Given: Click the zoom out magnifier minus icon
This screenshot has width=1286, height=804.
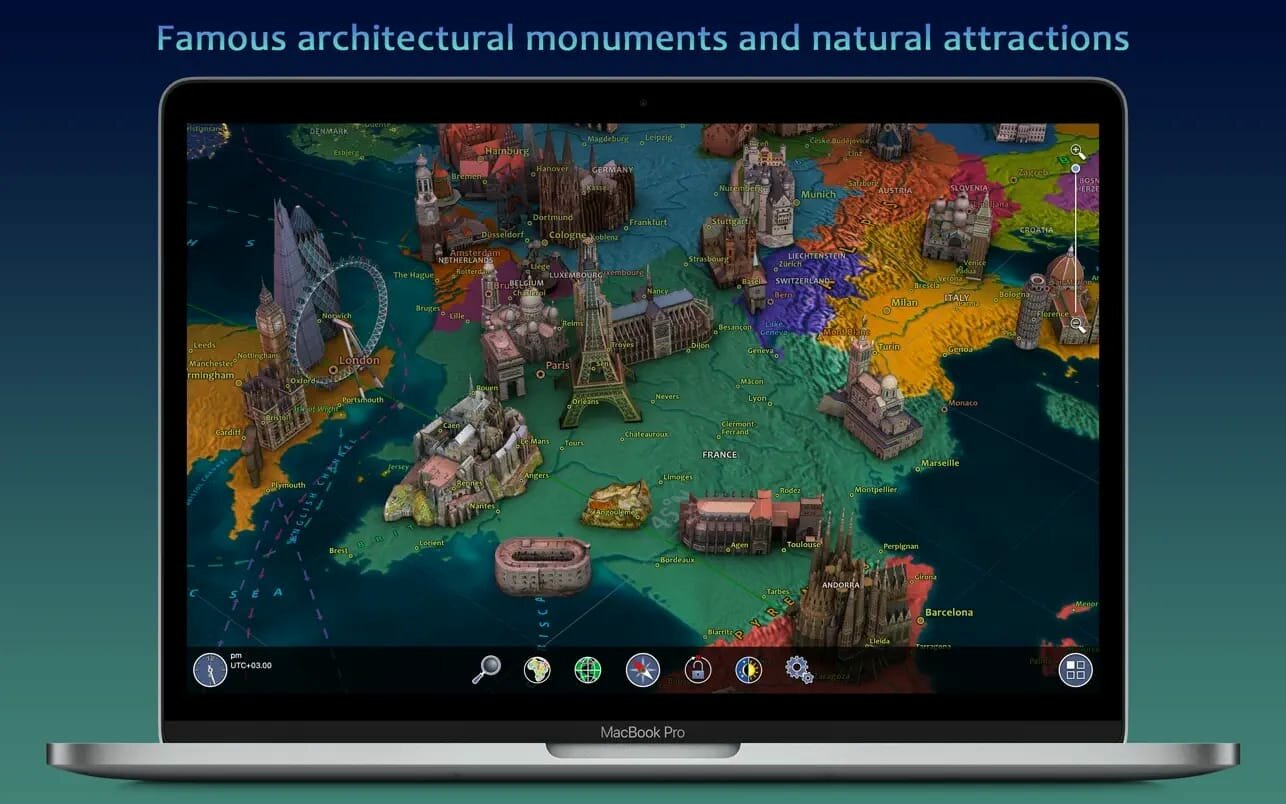Looking at the screenshot, I should [x=1077, y=323].
